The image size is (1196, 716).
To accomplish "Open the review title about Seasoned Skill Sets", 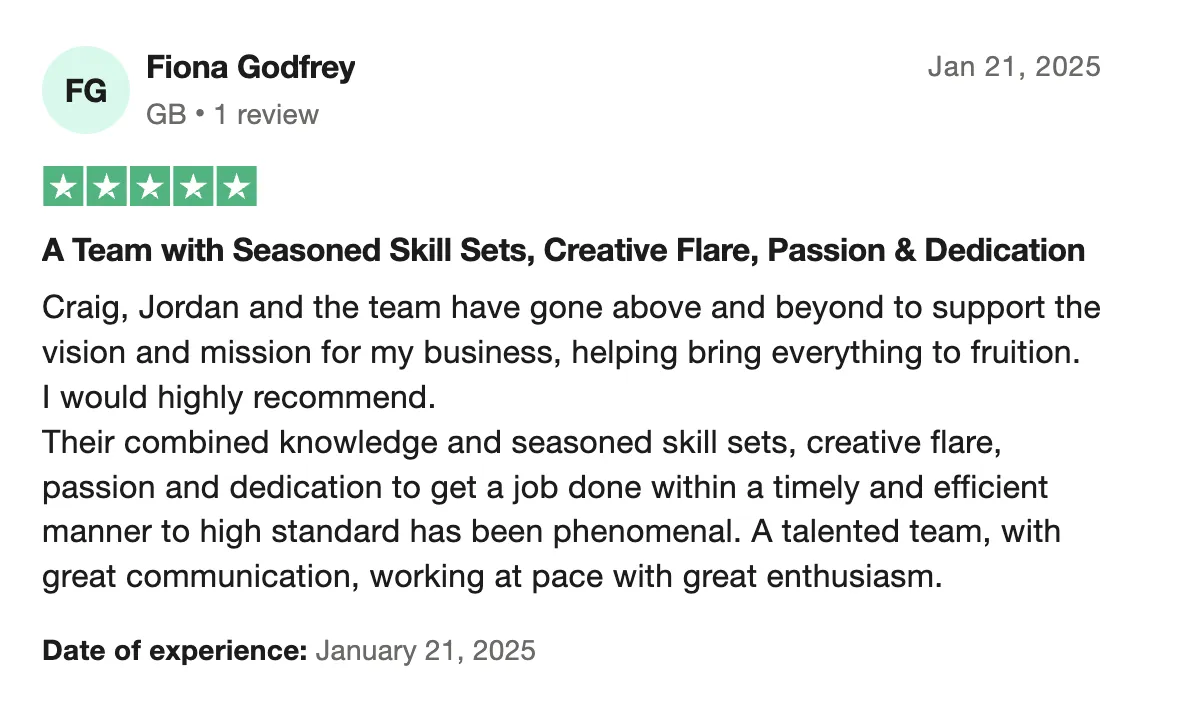I will coord(564,251).
